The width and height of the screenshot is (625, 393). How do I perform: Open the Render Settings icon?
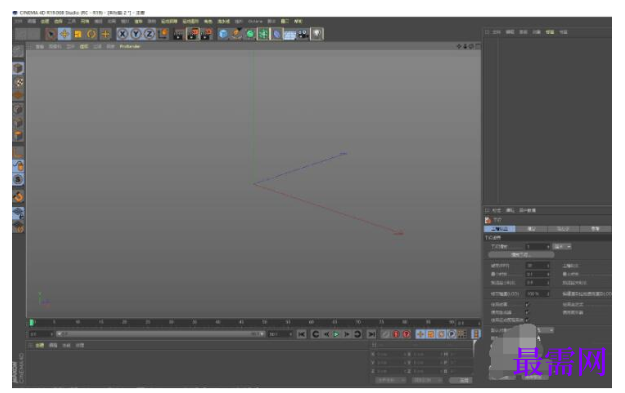[206, 34]
